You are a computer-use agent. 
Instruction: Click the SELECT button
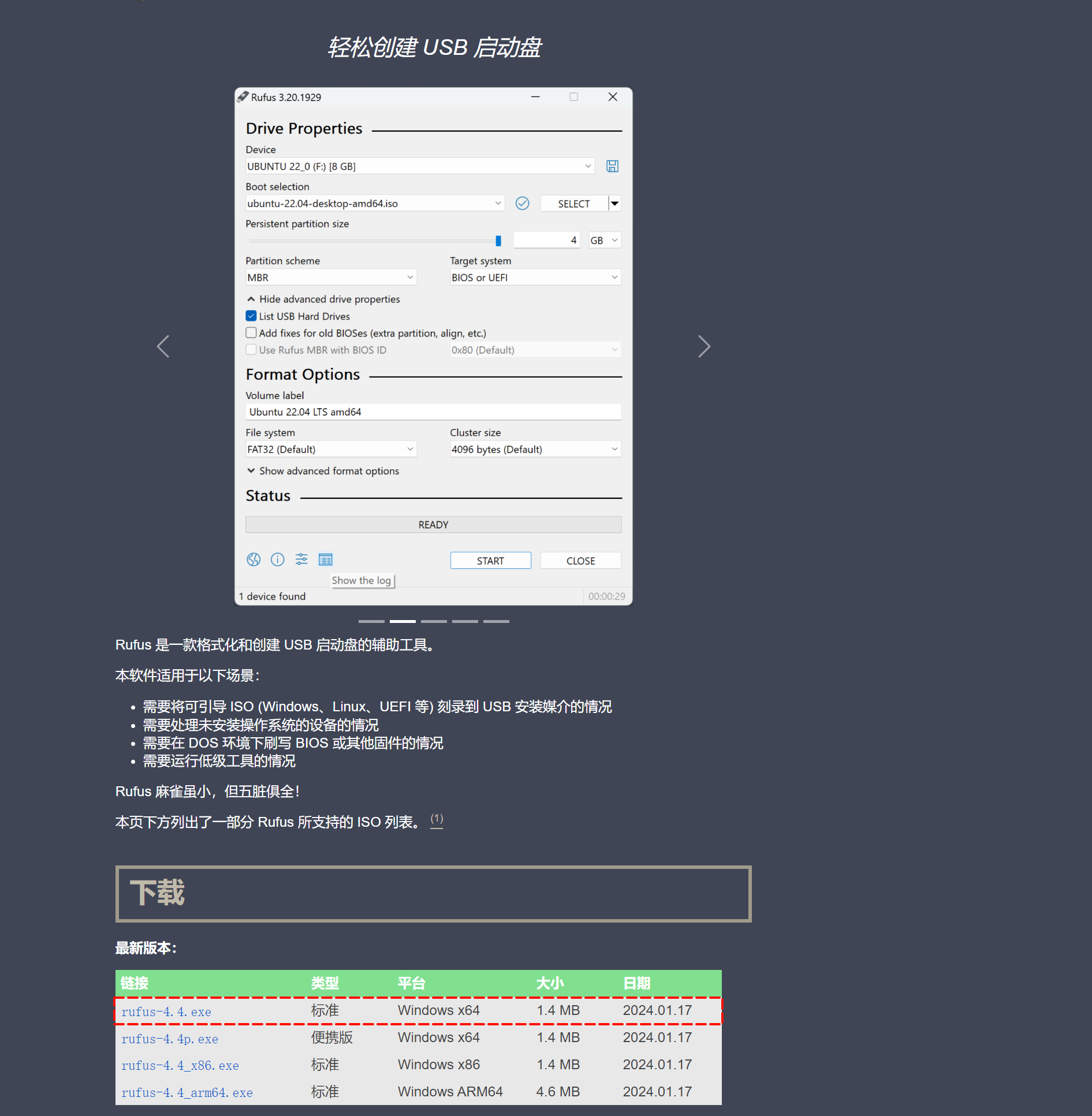coord(574,203)
